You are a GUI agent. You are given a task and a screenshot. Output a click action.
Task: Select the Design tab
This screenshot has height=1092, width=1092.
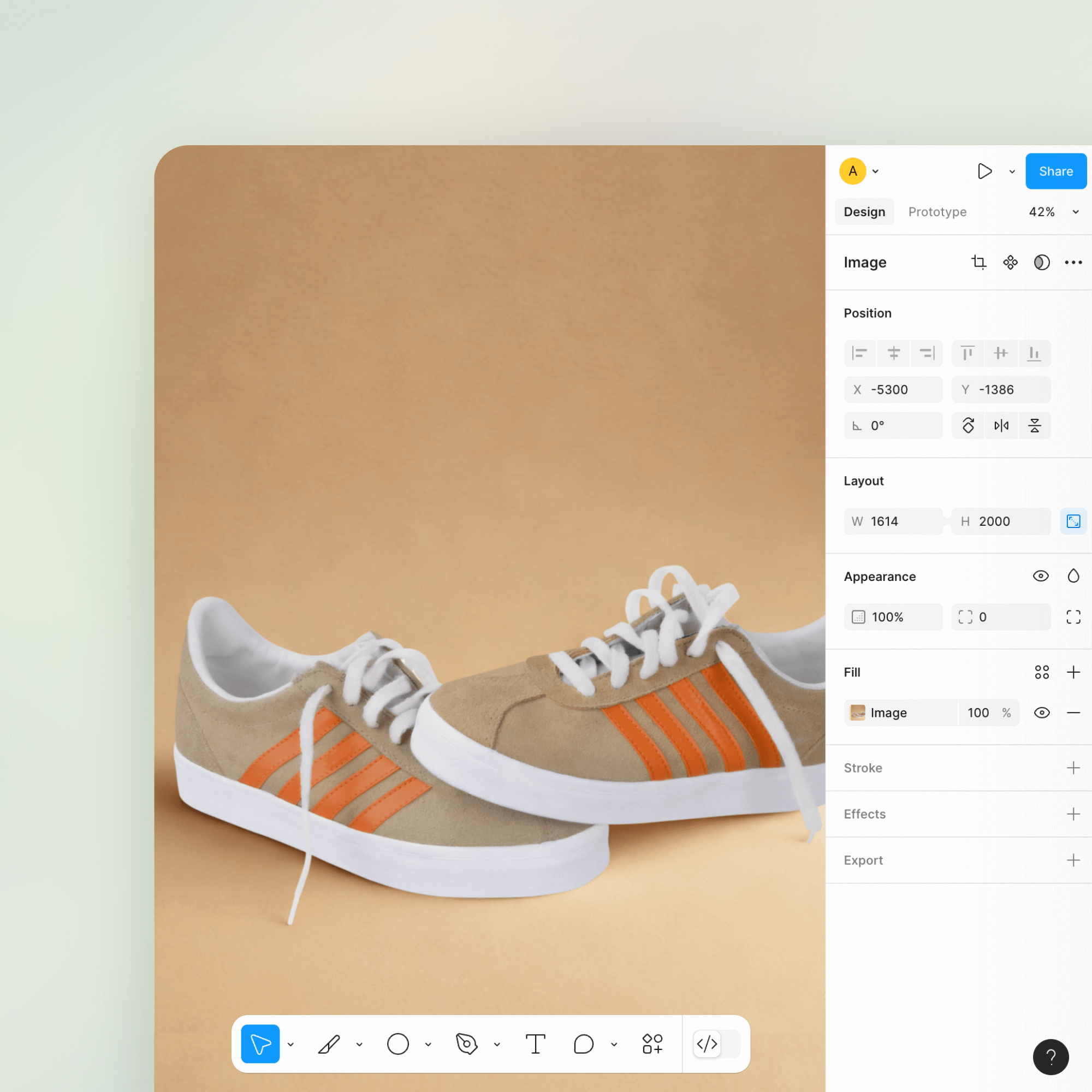click(864, 212)
